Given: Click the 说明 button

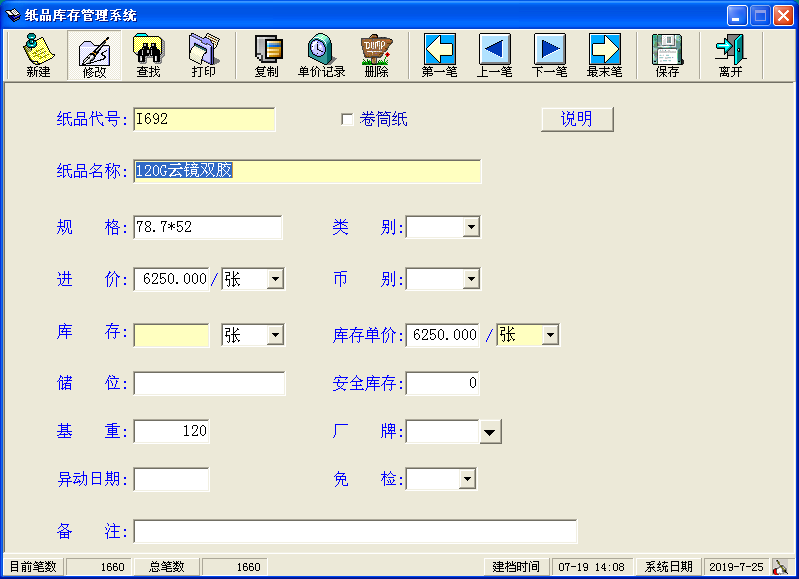Looking at the screenshot, I should (577, 119).
